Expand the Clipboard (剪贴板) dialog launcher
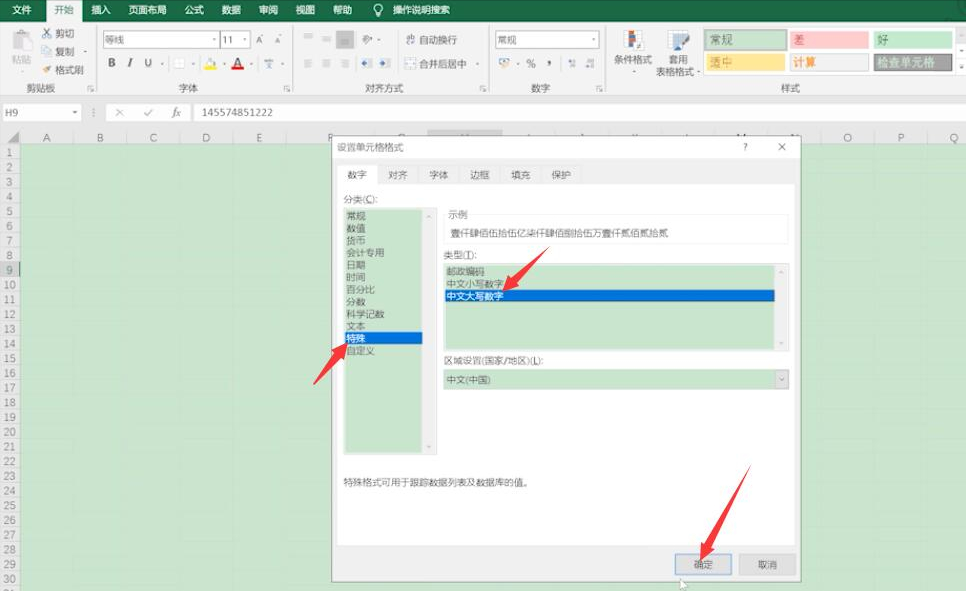 point(90,89)
